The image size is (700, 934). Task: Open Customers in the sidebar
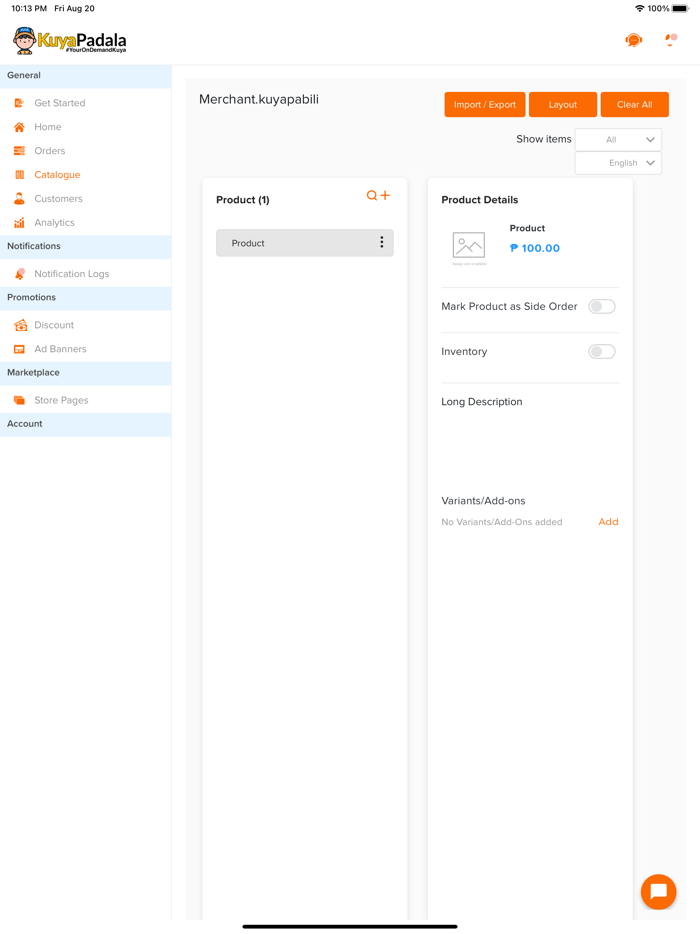coord(58,198)
